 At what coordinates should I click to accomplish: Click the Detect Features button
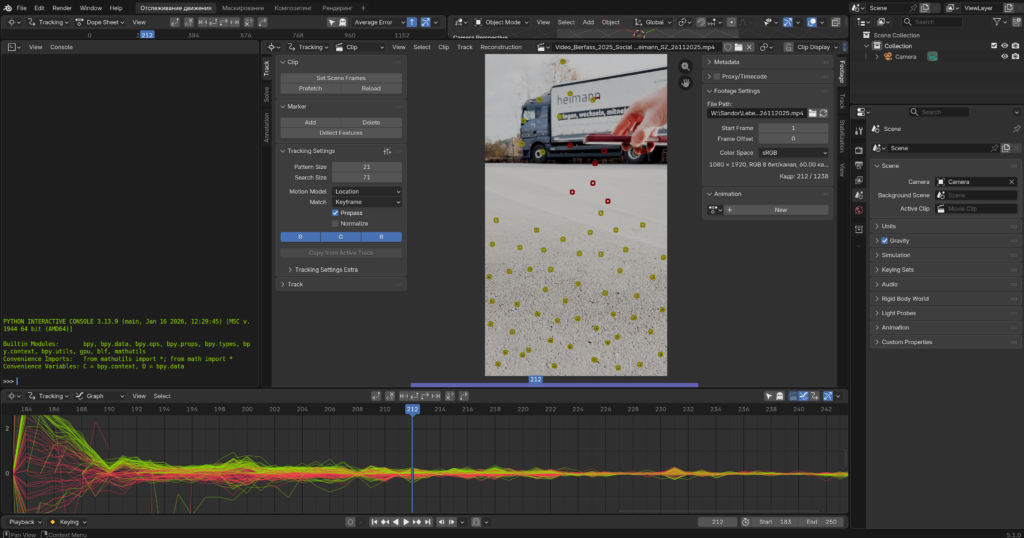click(341, 133)
